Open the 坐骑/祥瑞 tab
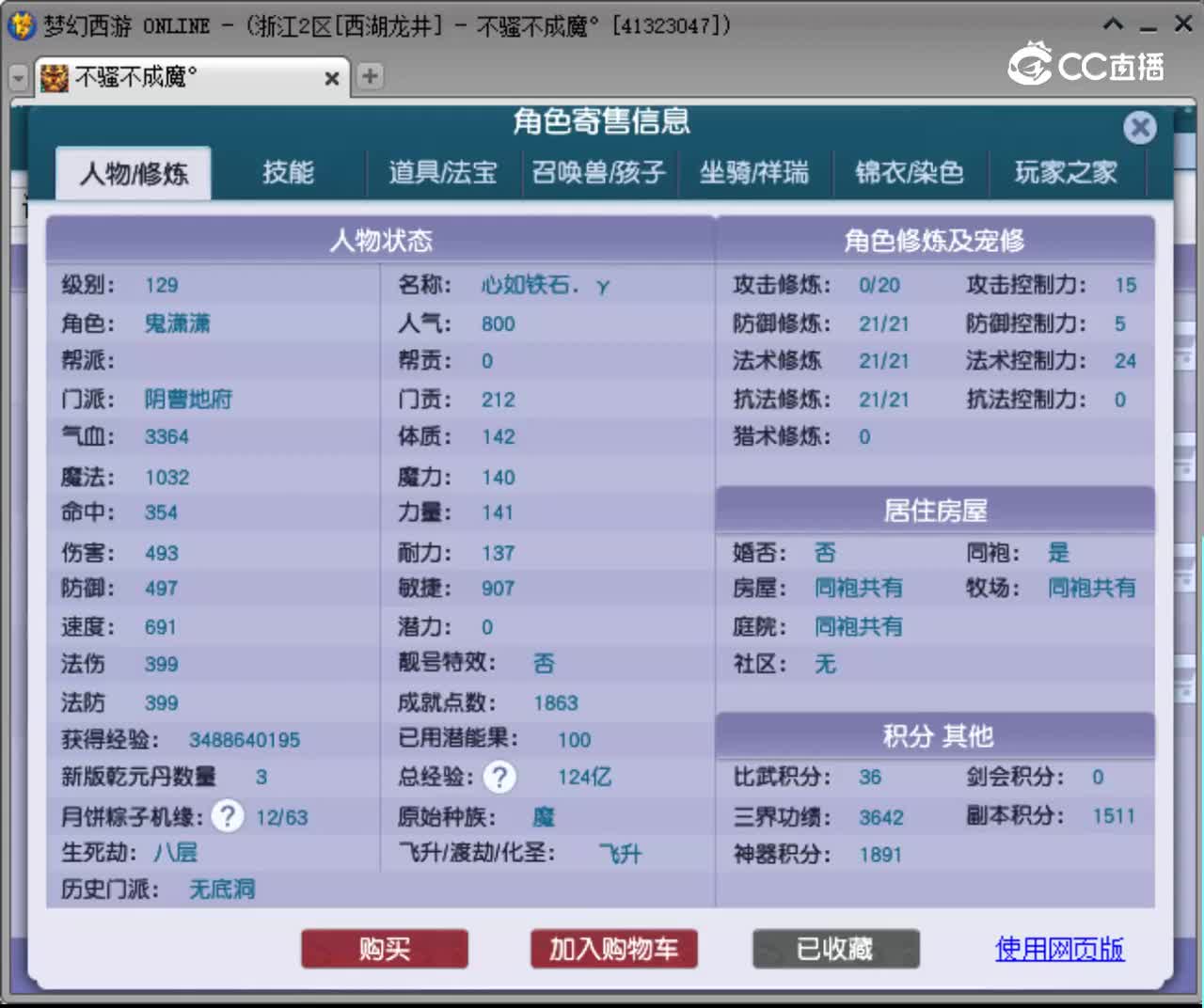Image resolution: width=1204 pixels, height=1008 pixels. (x=754, y=172)
